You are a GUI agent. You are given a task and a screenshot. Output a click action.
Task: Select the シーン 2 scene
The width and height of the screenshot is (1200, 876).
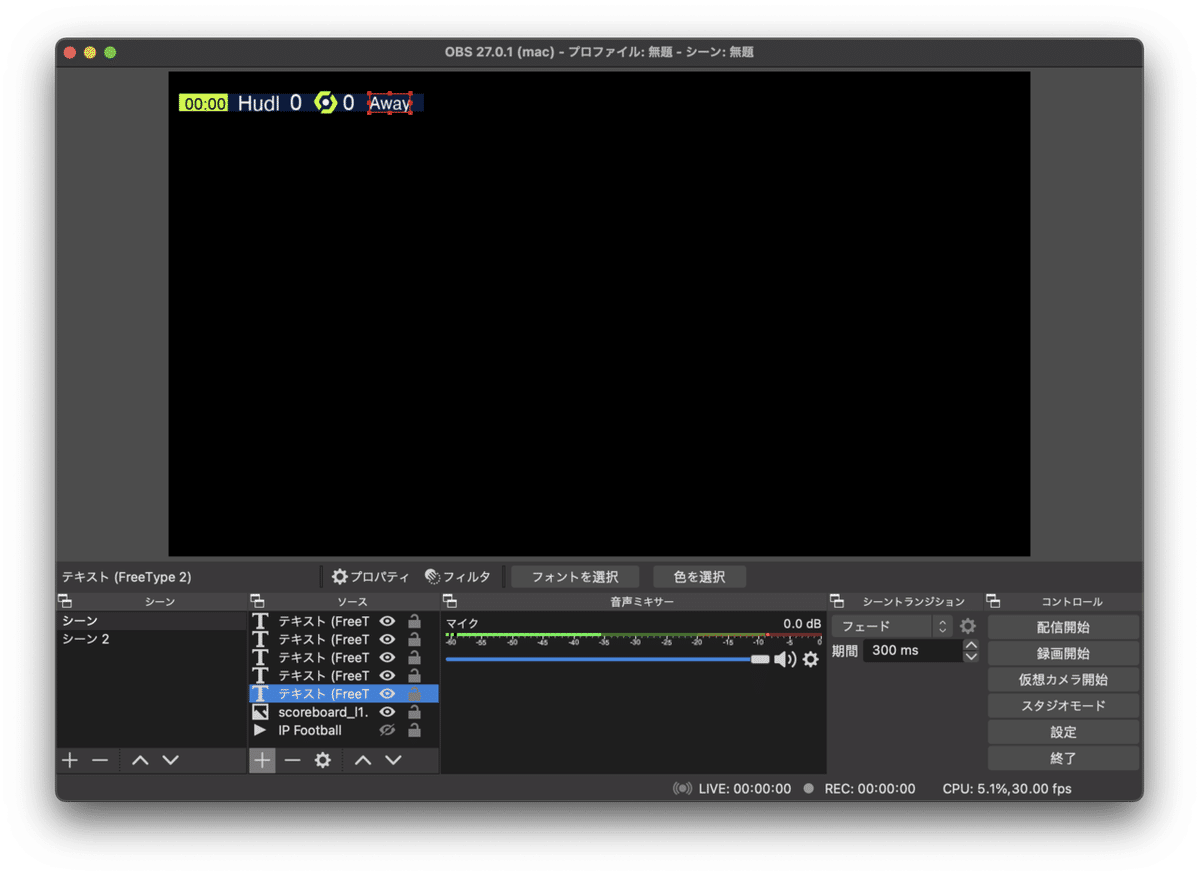151,639
